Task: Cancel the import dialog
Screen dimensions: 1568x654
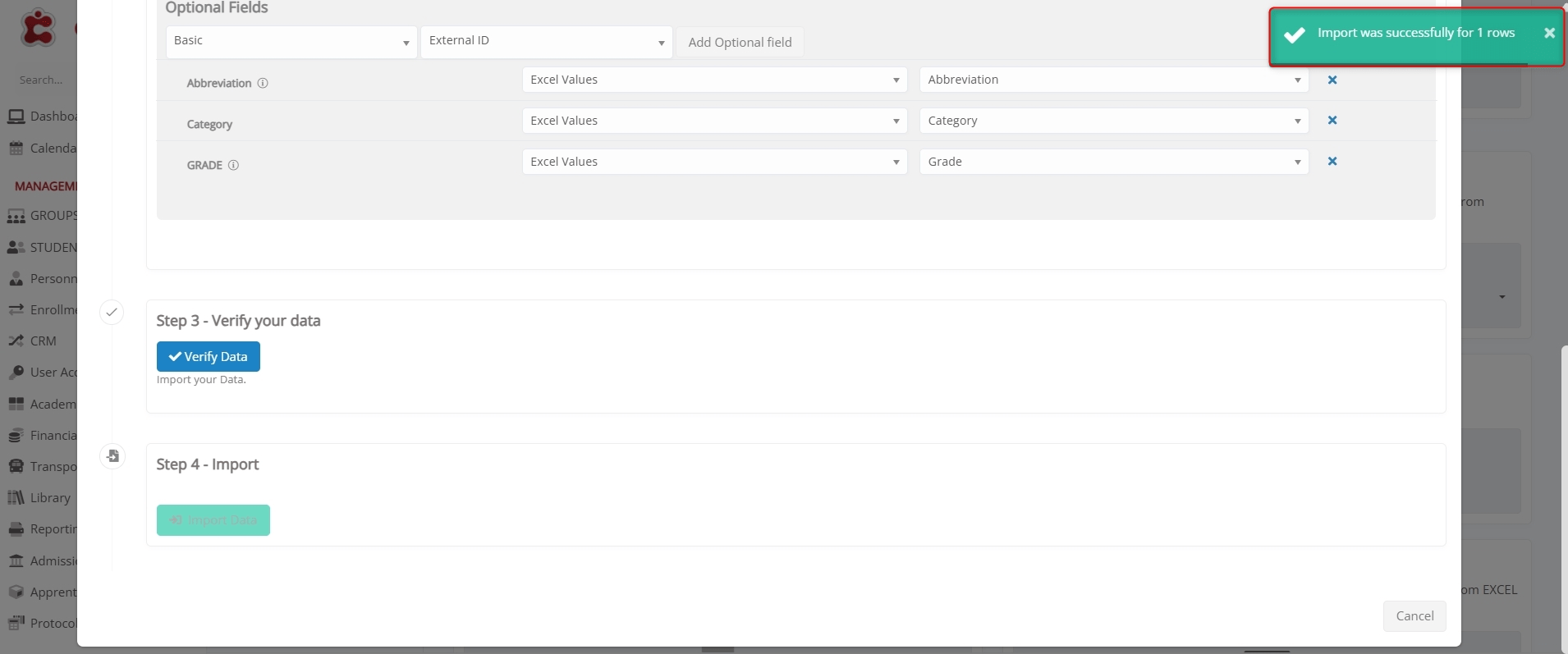Action: click(1414, 616)
